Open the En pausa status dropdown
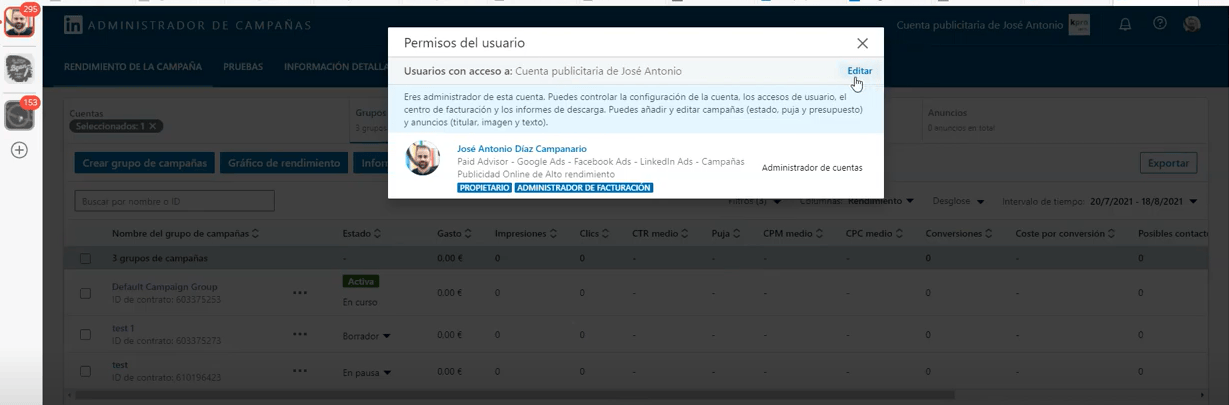 coord(366,373)
